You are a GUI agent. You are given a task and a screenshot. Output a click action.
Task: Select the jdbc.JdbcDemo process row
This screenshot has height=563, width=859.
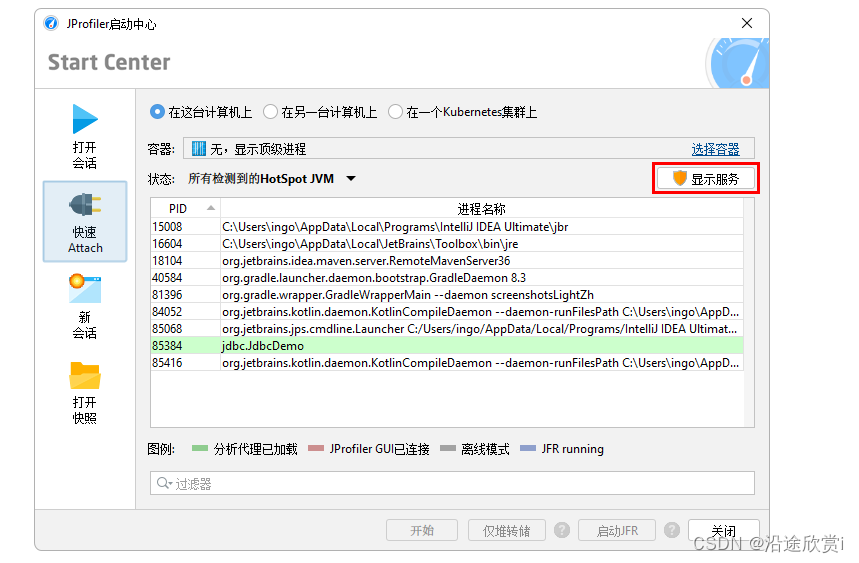click(447, 346)
